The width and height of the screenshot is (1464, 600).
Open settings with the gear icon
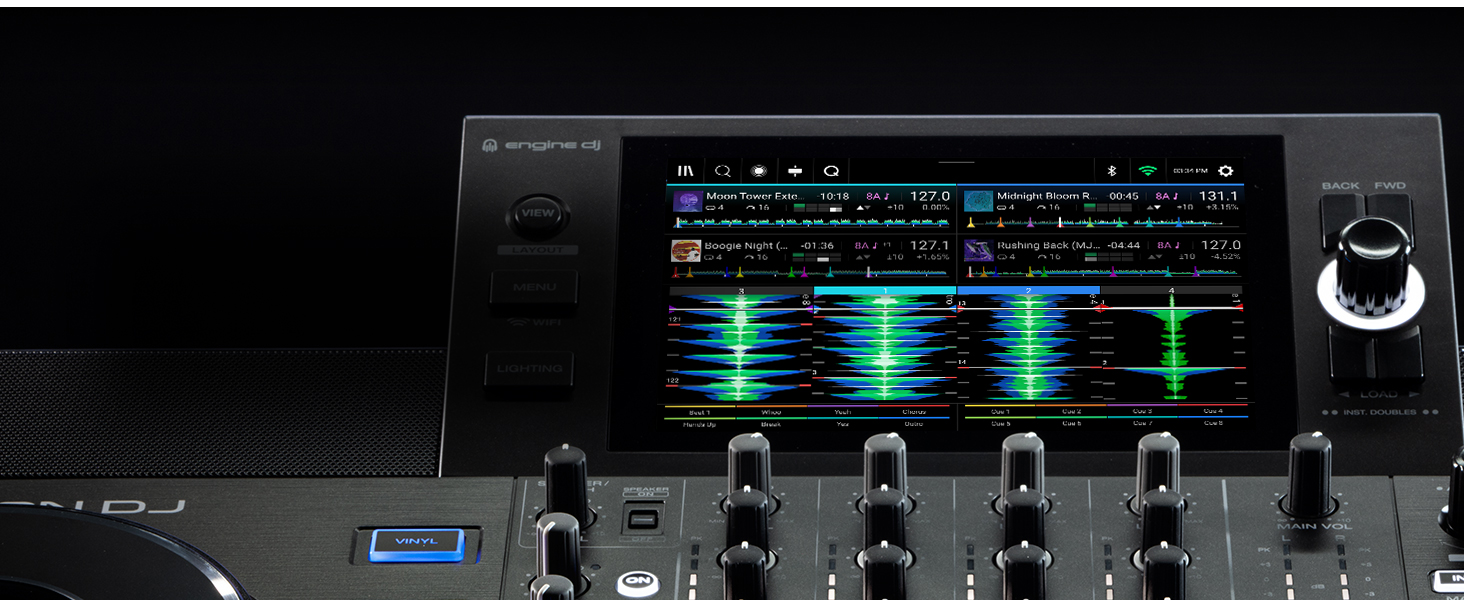1225,171
